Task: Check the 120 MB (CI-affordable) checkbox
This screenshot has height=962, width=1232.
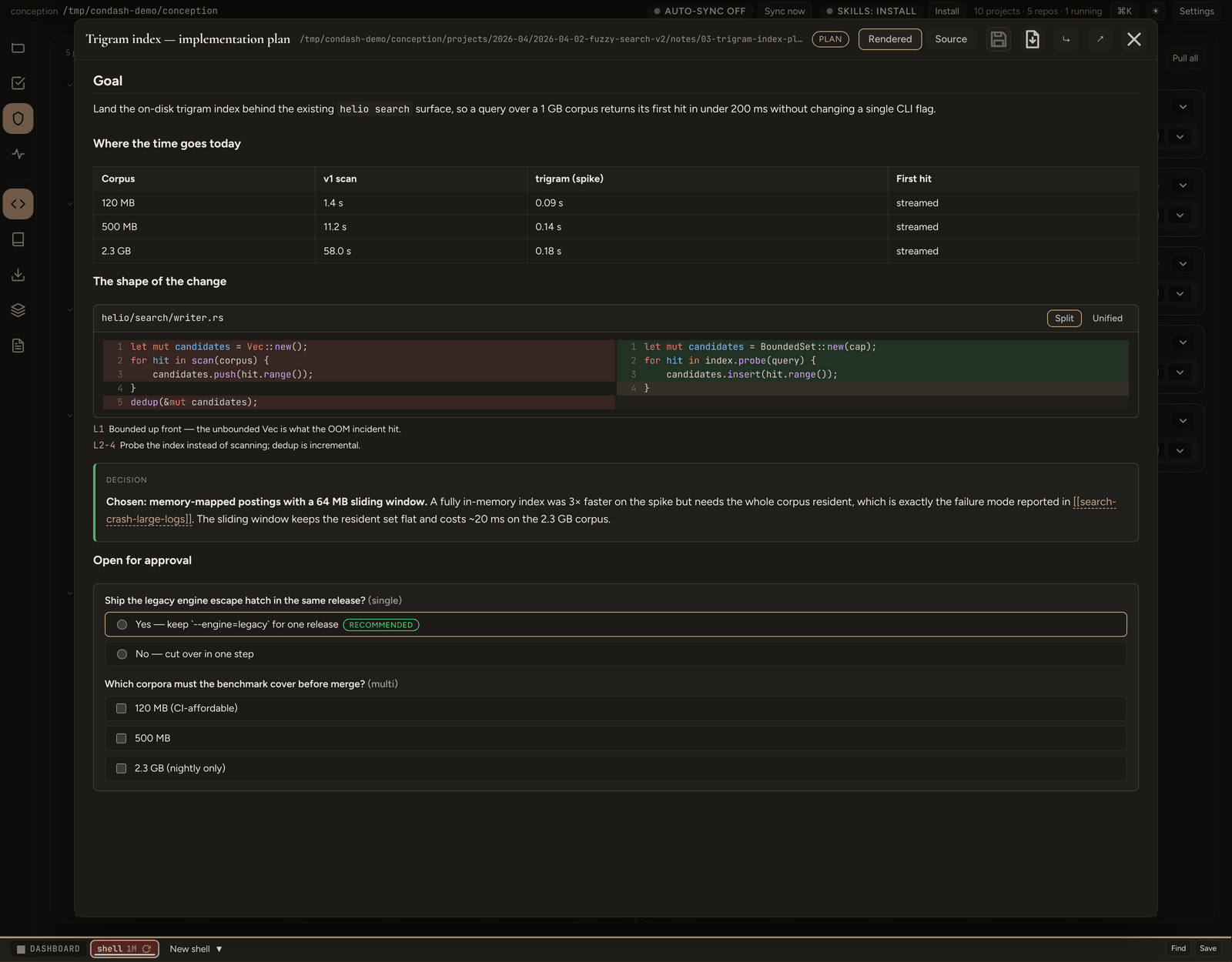Action: (x=121, y=708)
